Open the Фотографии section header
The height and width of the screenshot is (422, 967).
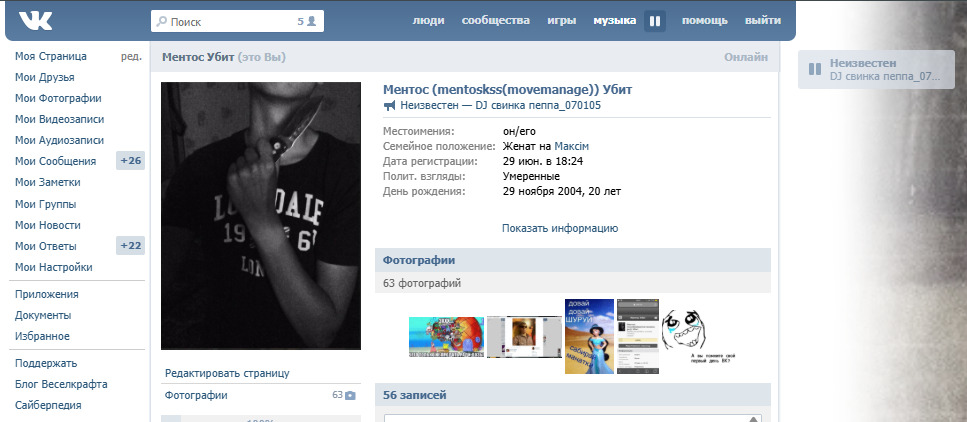[573, 260]
